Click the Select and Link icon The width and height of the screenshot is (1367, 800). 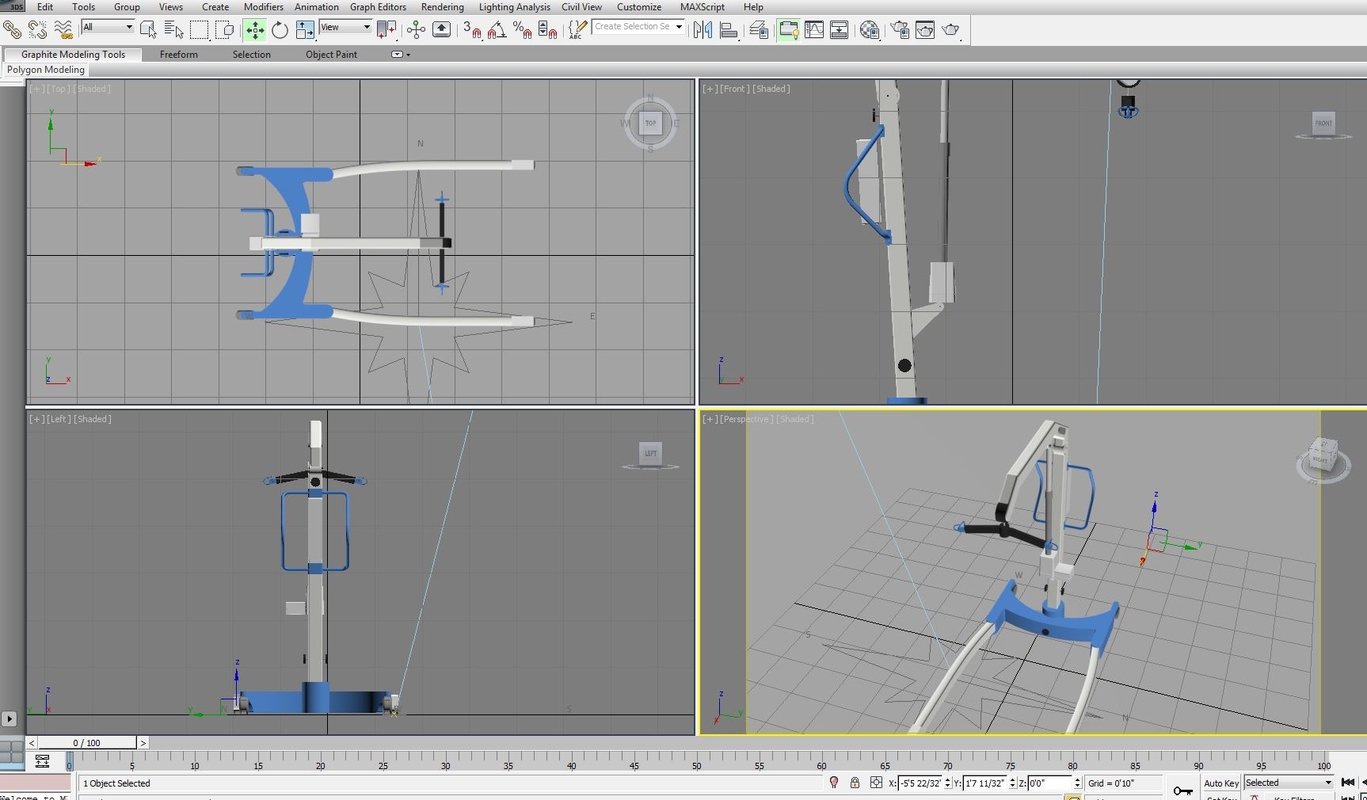coord(13,29)
